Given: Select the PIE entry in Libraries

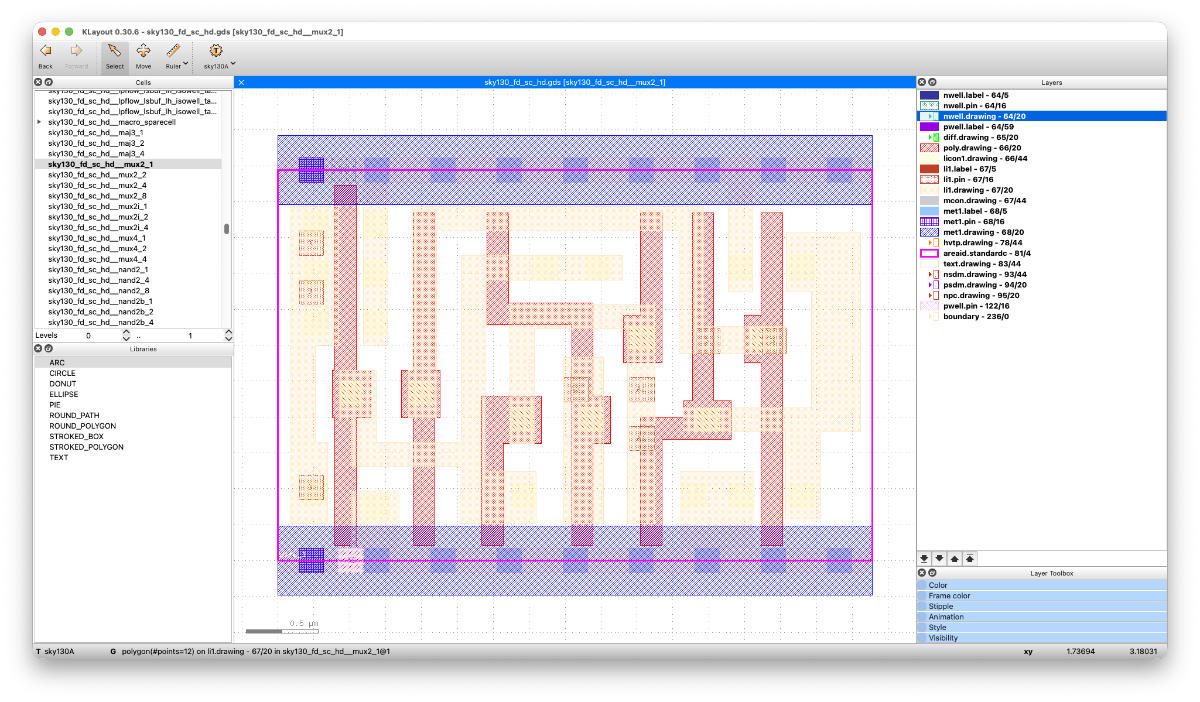Looking at the screenshot, I should pos(56,405).
